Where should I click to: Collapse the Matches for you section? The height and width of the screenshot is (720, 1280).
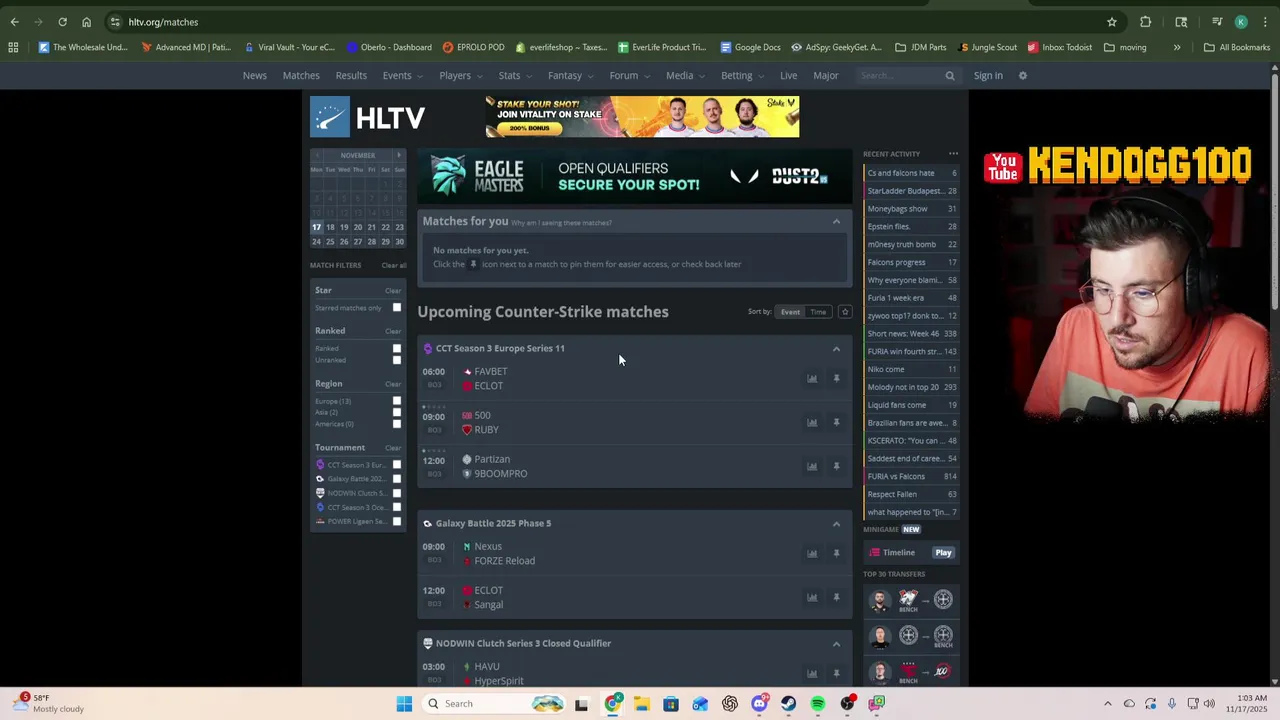pyautogui.click(x=836, y=222)
